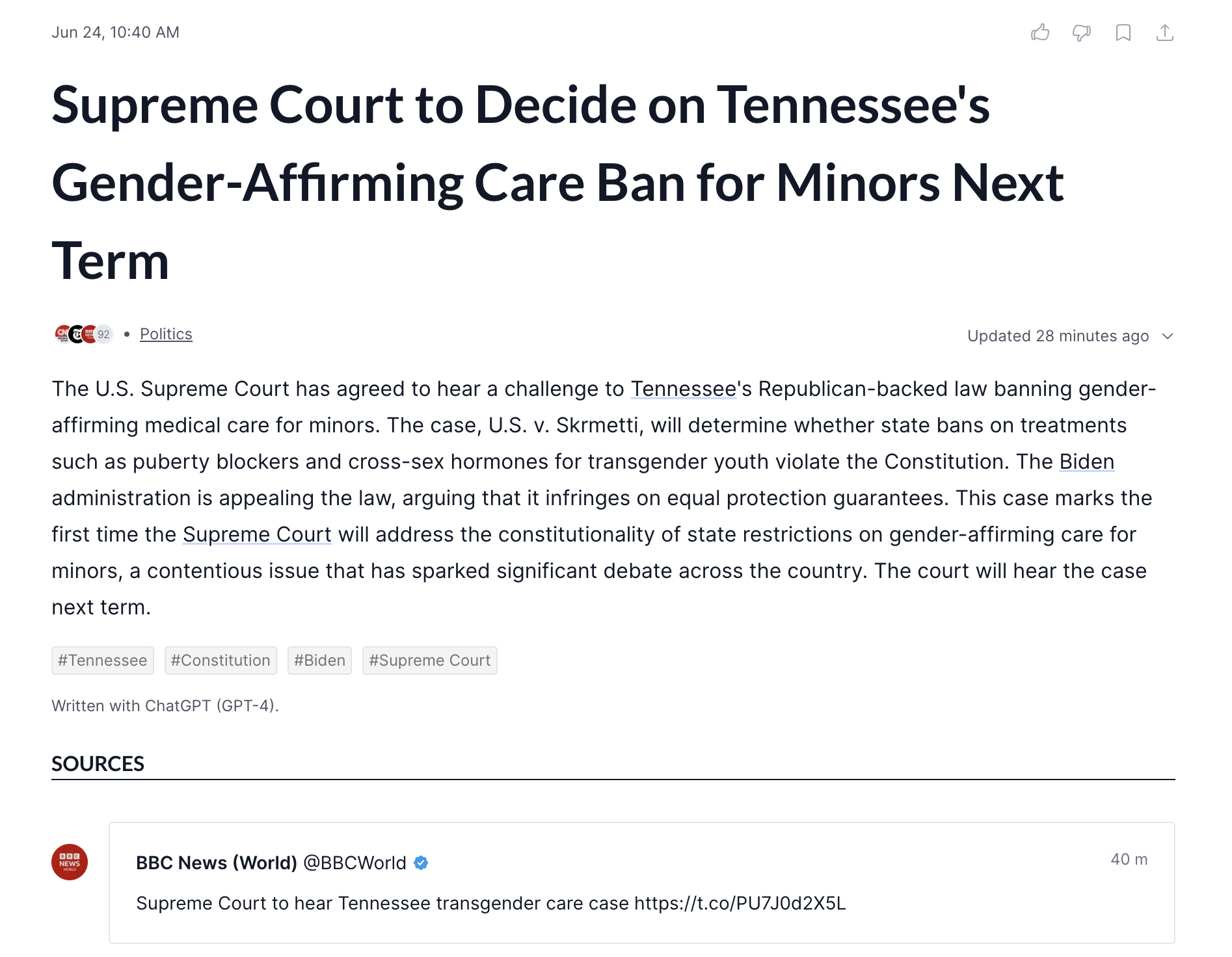
Task: Click the @BBCWorld handle
Action: [355, 863]
